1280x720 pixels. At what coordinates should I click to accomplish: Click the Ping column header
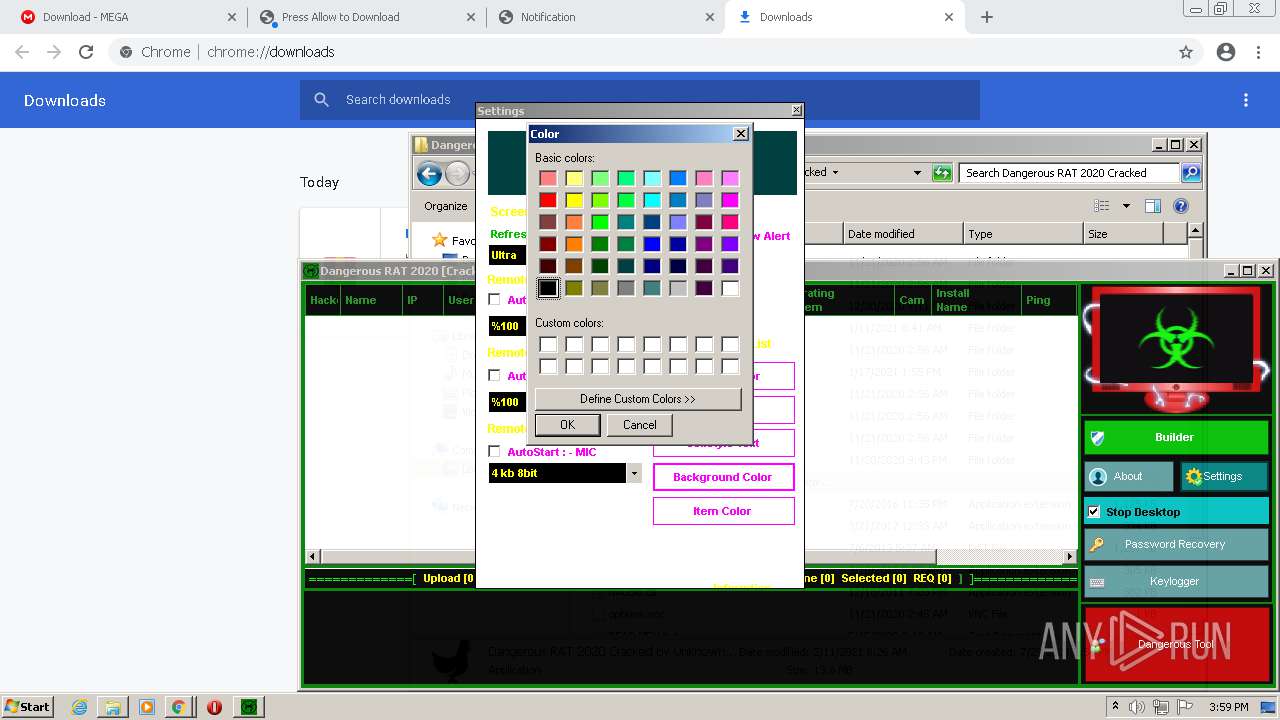(x=1048, y=300)
